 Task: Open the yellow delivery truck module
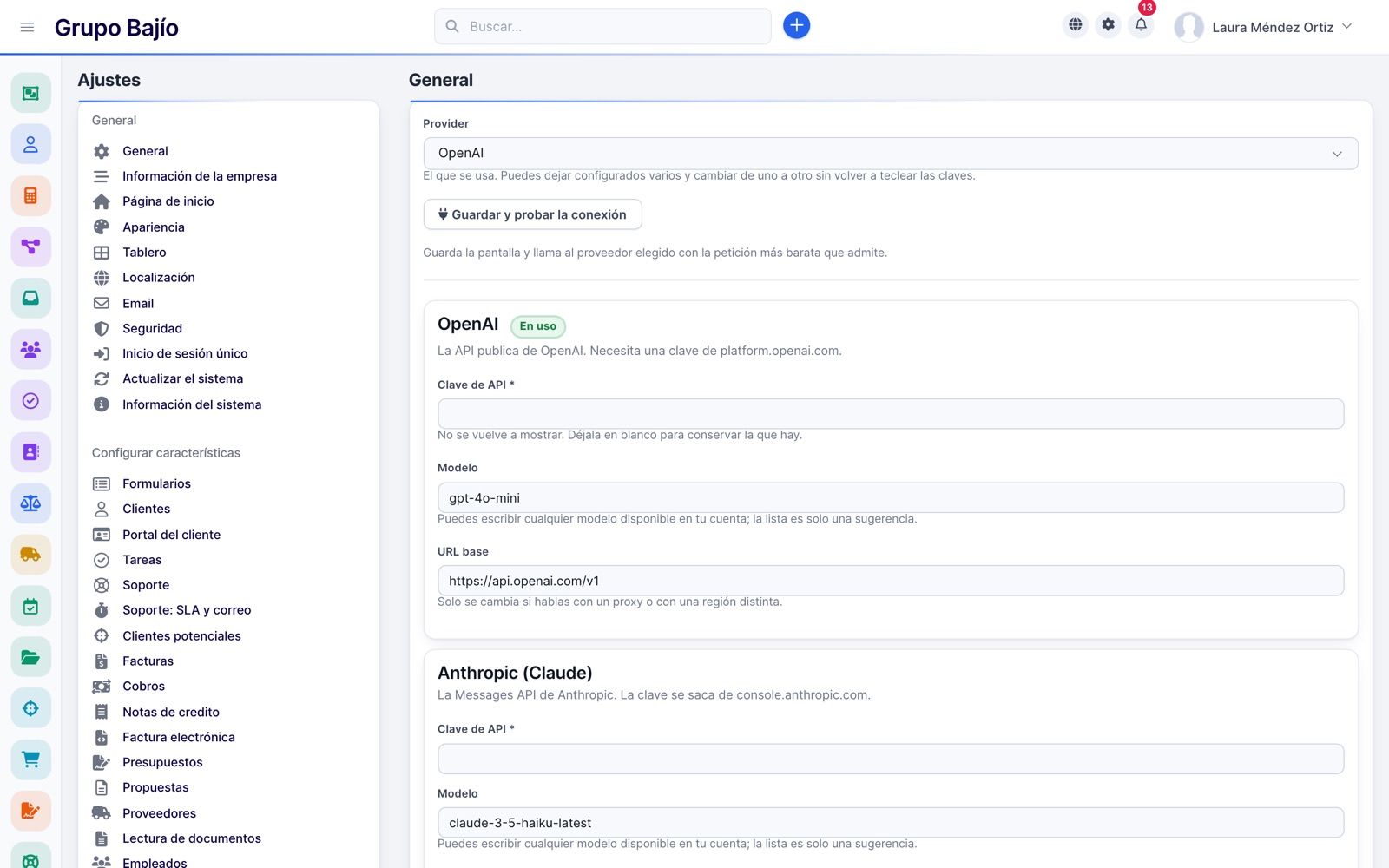30,554
